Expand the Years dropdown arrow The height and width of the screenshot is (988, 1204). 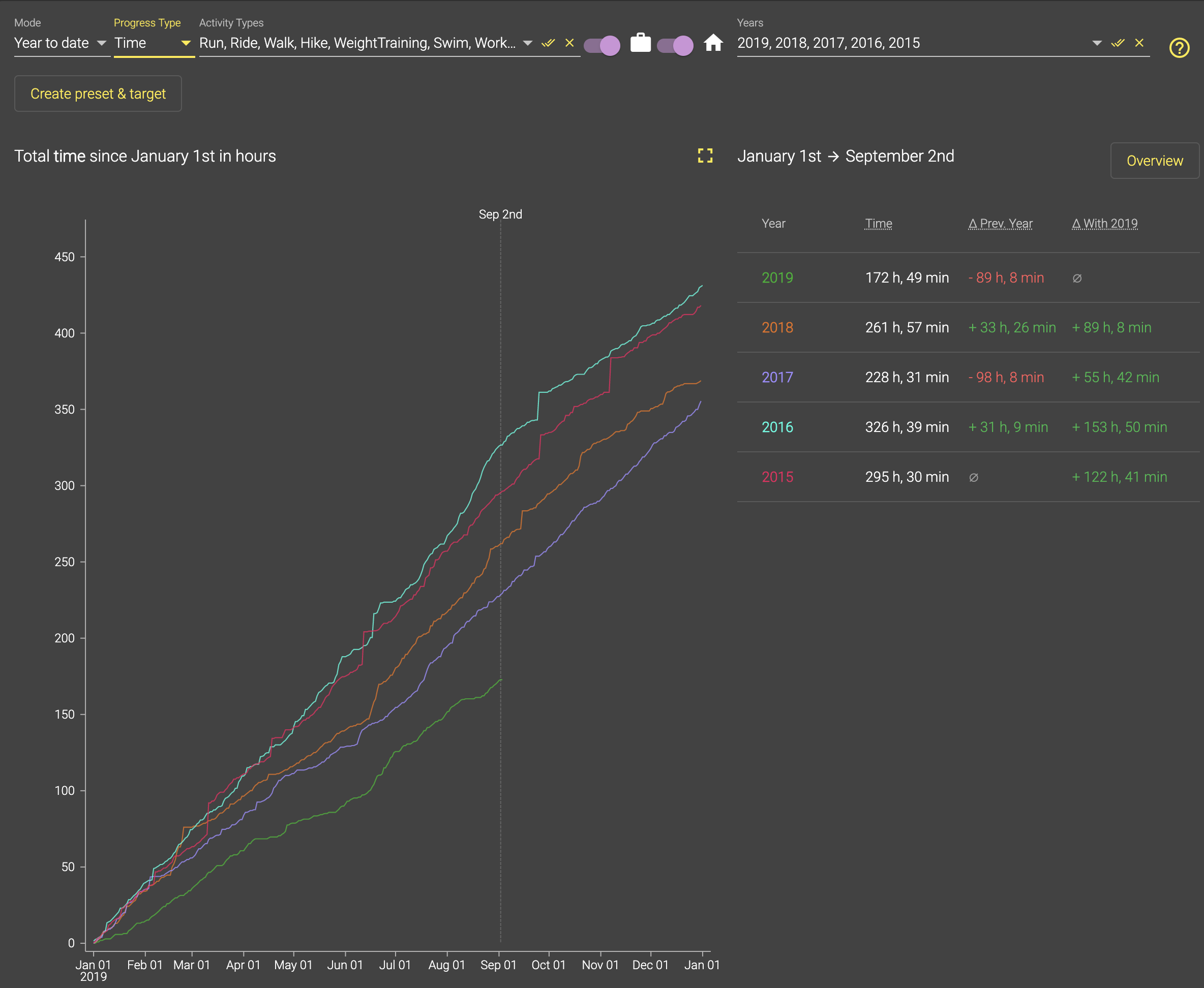coord(1096,43)
